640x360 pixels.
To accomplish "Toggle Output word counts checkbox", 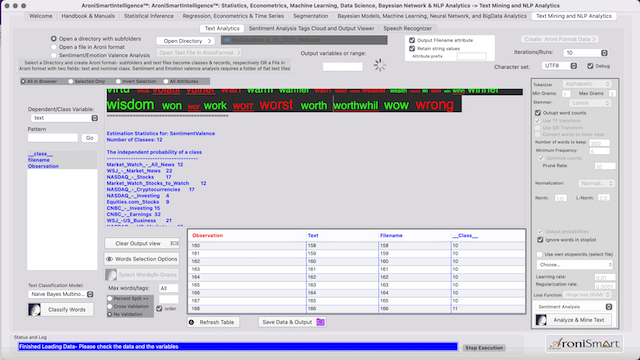I will [x=538, y=113].
